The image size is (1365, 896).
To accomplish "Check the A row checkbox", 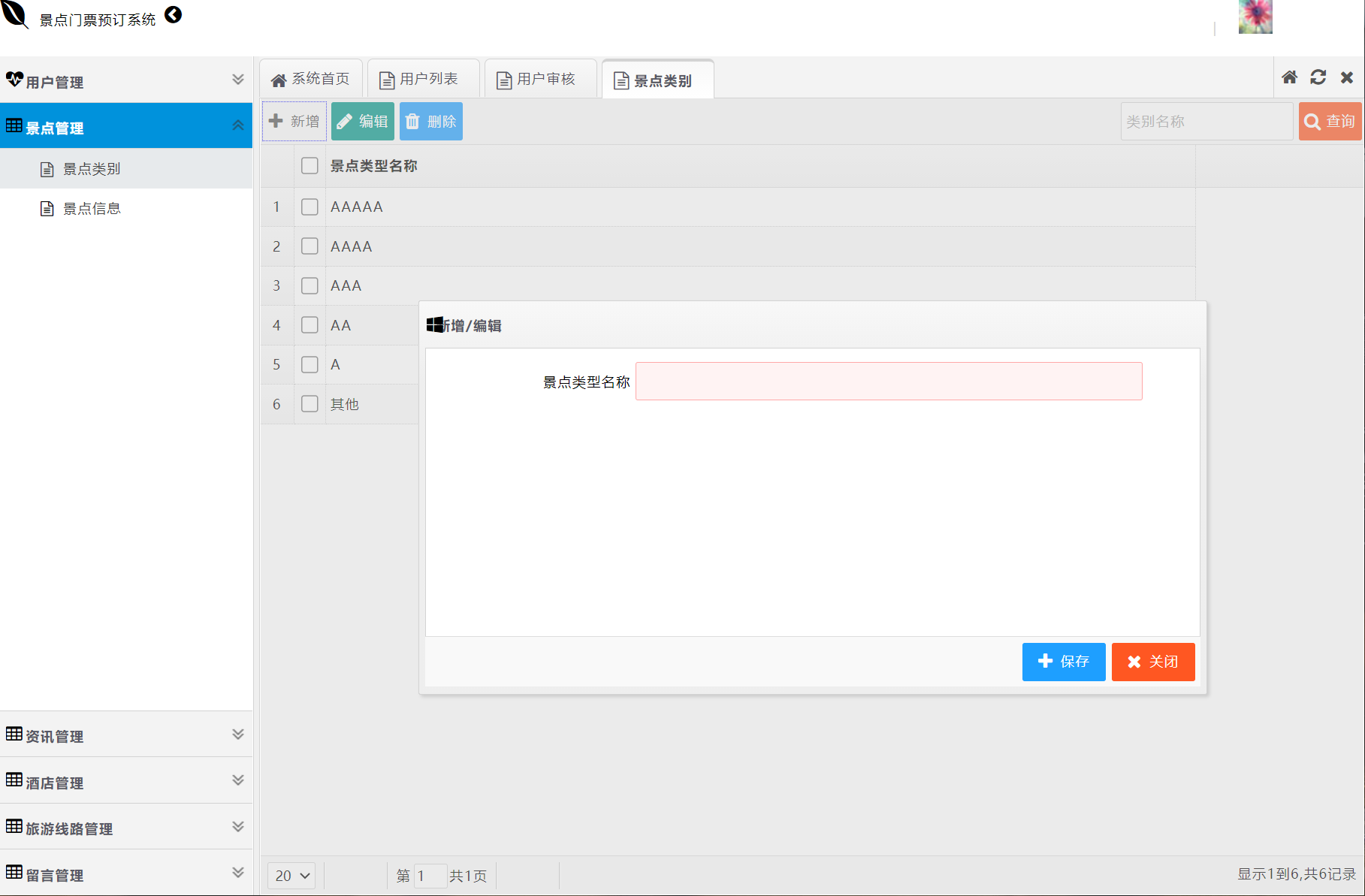I will (310, 364).
